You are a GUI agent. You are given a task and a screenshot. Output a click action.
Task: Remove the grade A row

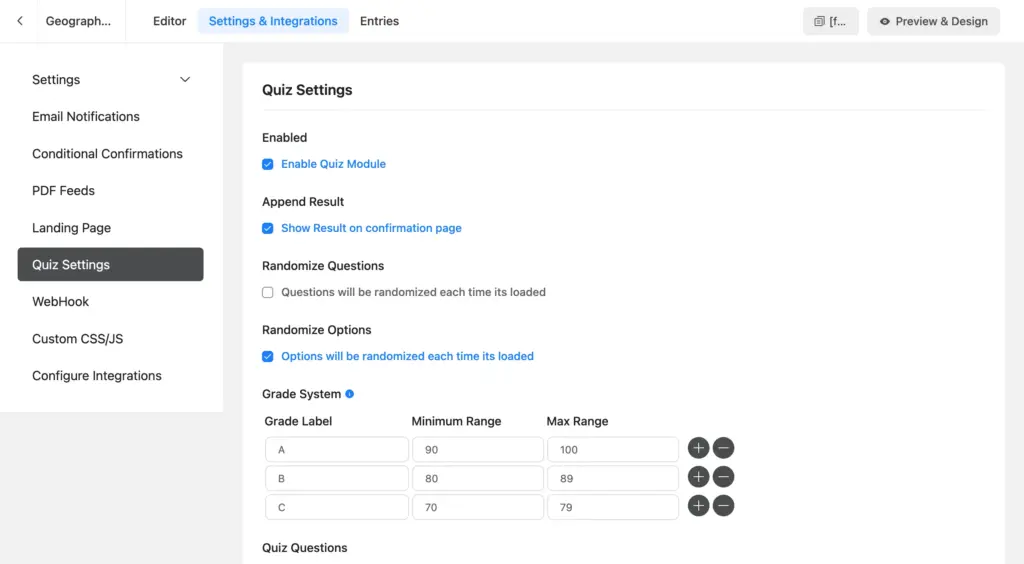click(723, 448)
